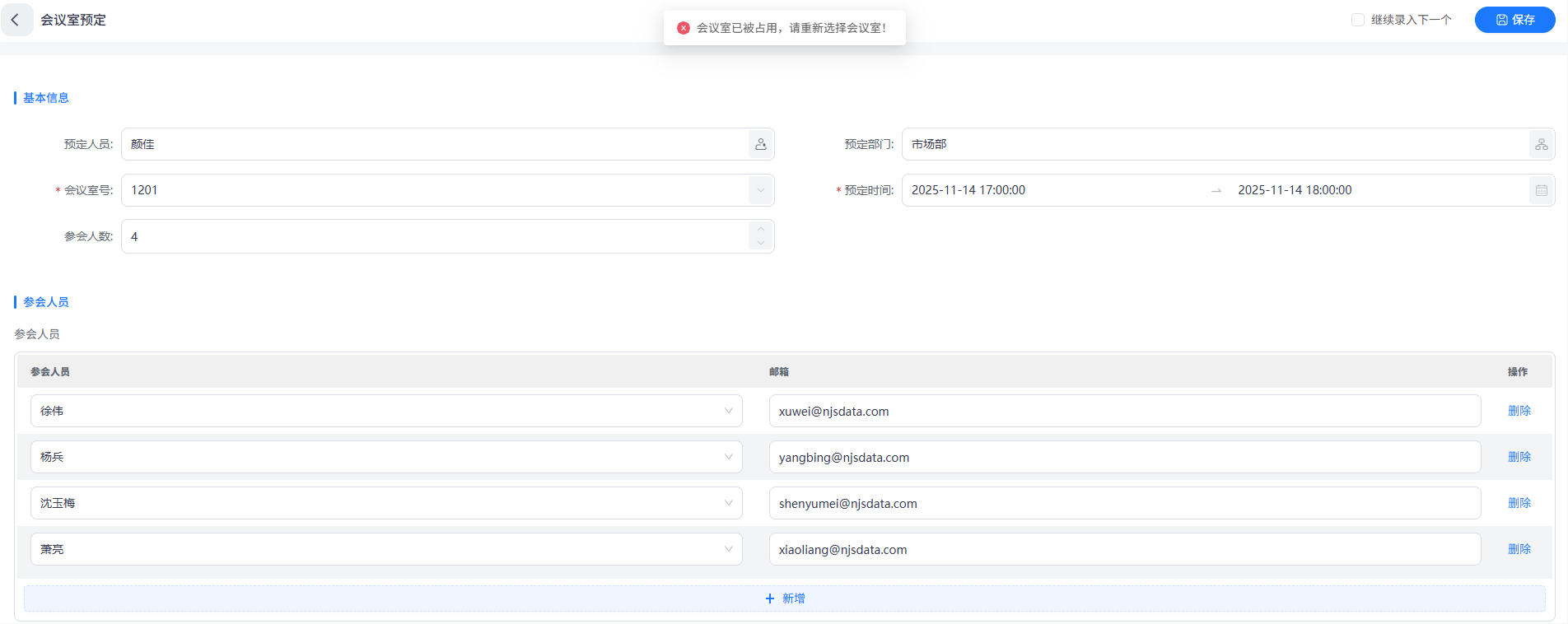Click the start time 2025-11-14 17:00:00 field
This screenshot has height=624, width=1568.
click(x=968, y=190)
